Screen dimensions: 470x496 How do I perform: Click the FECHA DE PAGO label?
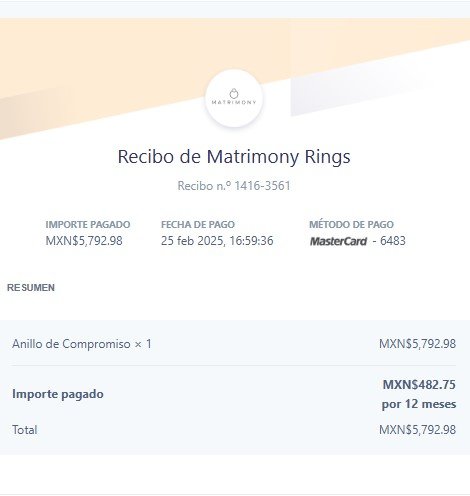pos(198,225)
